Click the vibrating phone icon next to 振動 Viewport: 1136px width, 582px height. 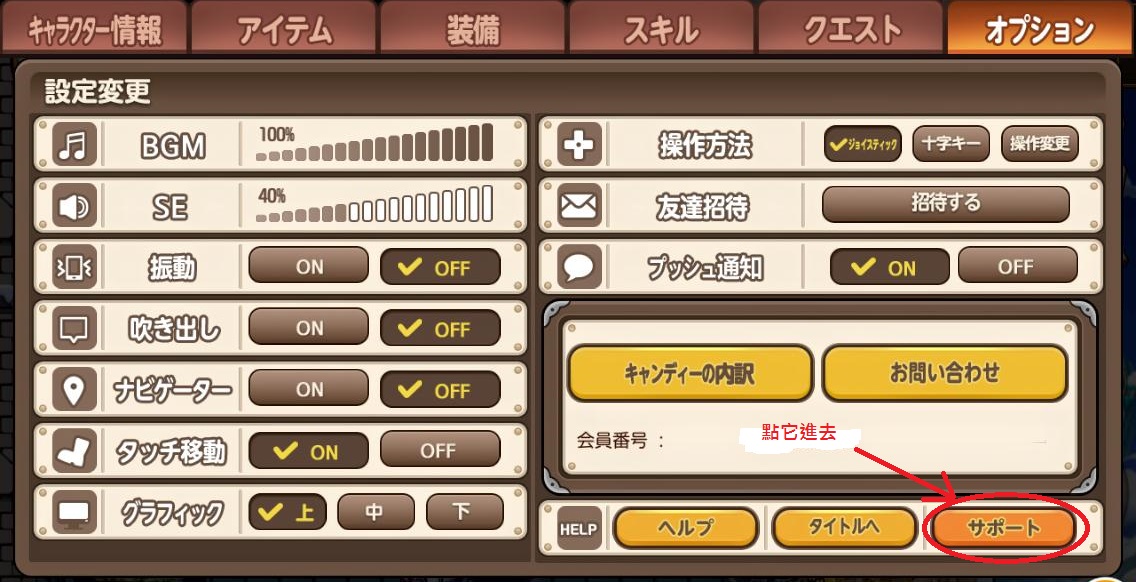(x=75, y=268)
